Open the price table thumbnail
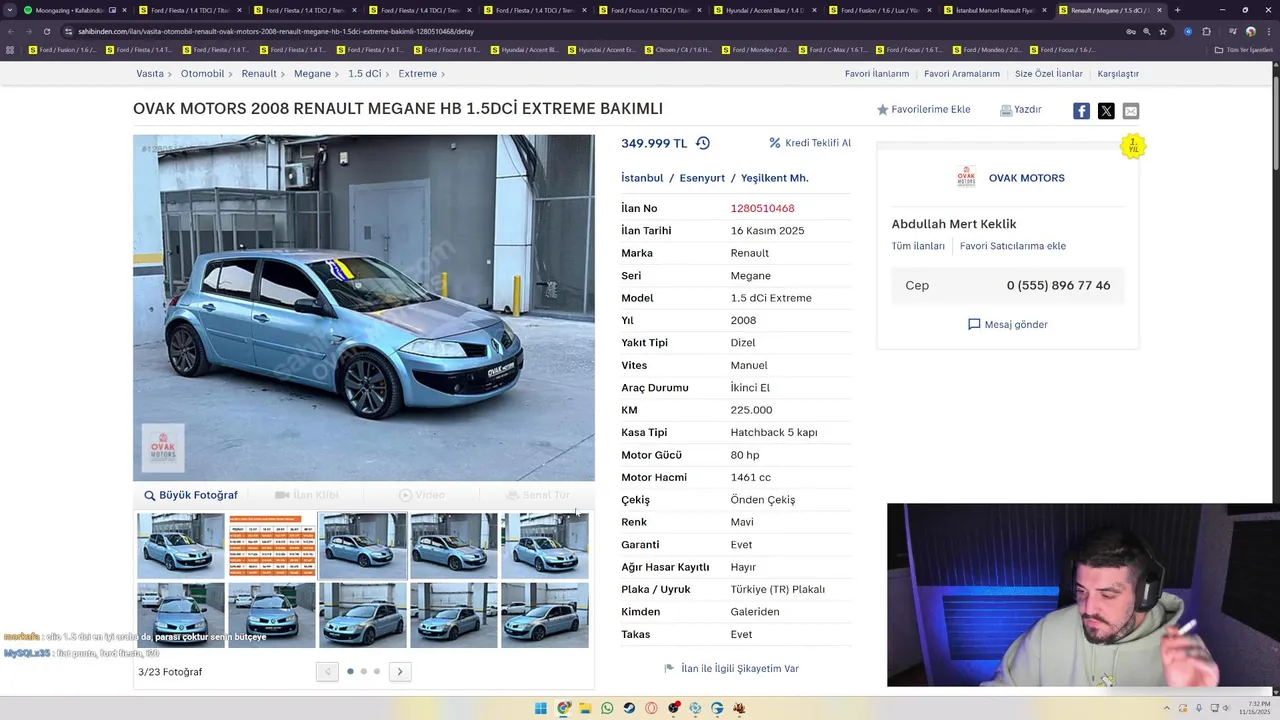The height and width of the screenshot is (720, 1280). [x=272, y=545]
